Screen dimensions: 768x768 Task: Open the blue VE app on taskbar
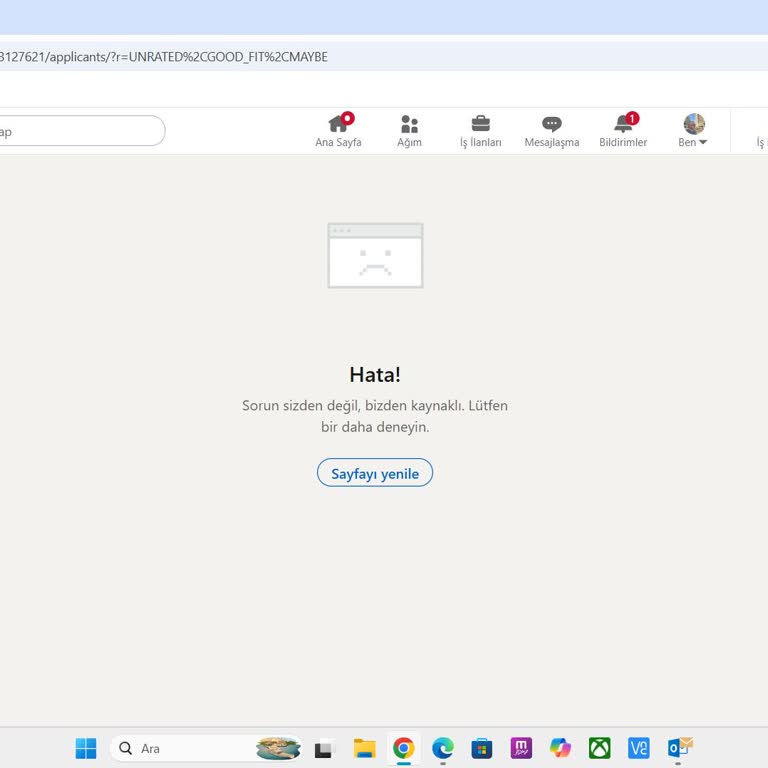pyautogui.click(x=639, y=748)
